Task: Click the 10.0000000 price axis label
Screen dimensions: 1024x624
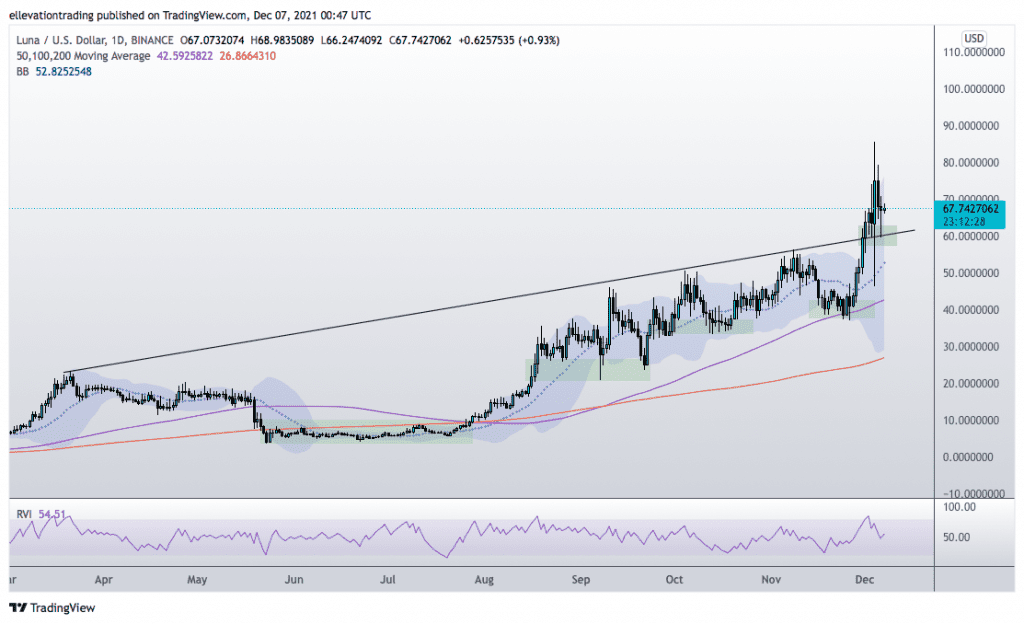Action: point(971,420)
